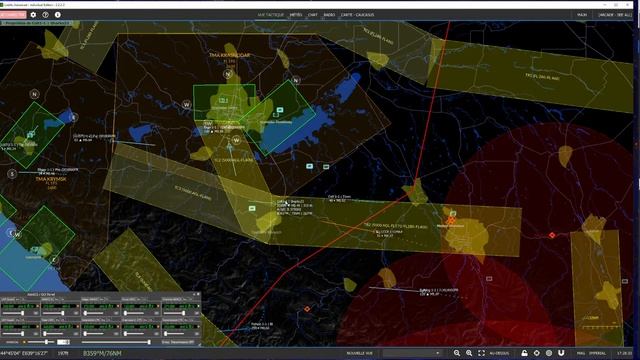The image size is (640, 360).
Task: Select the red diamond marker over Mineralnye Vody
Action: (451, 220)
